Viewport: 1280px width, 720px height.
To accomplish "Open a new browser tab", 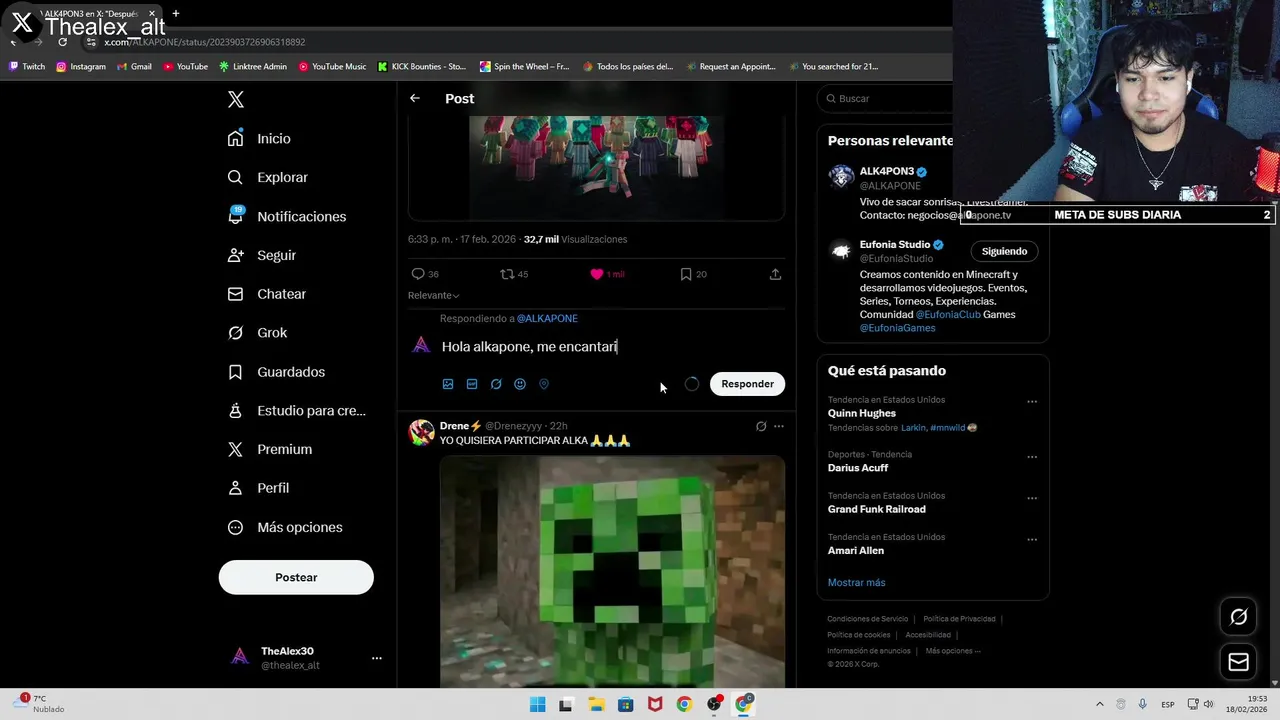I will [x=176, y=13].
